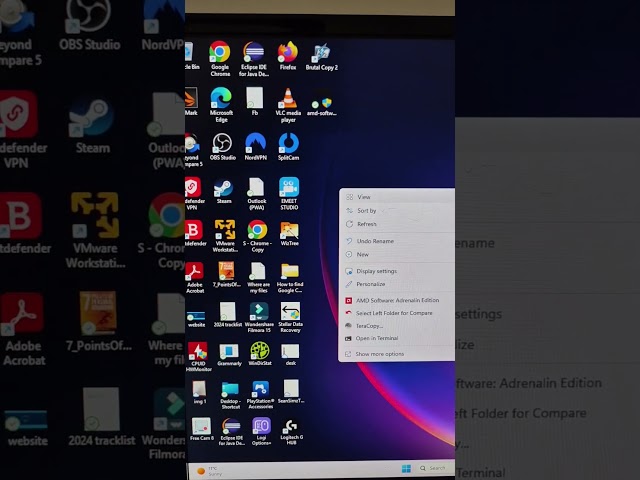Select the Logitech G HUB icon
The width and height of the screenshot is (640, 480).
pyautogui.click(x=291, y=432)
